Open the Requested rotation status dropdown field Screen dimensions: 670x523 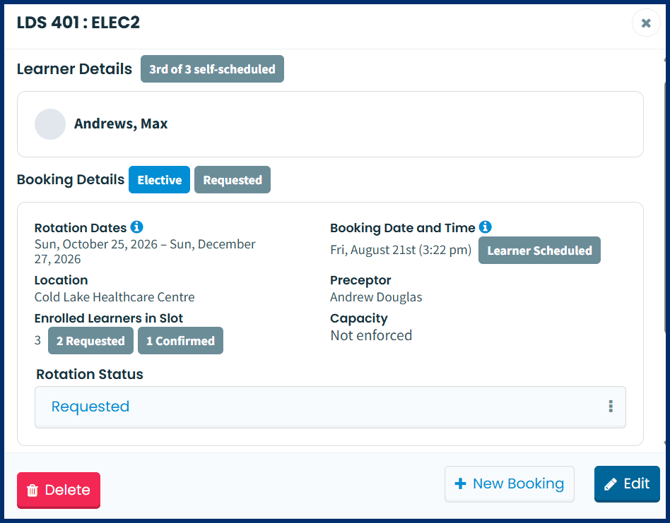[x=330, y=407]
